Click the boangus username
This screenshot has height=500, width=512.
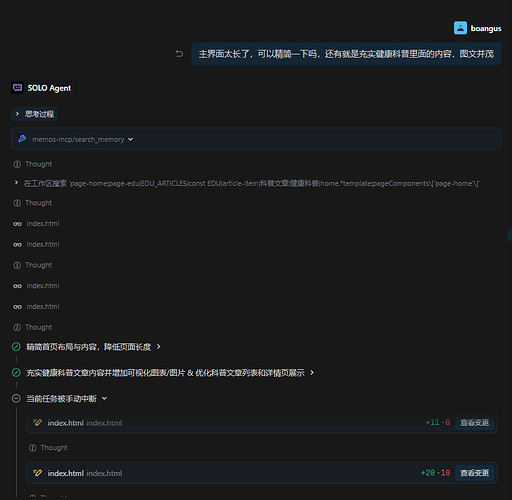tap(486, 29)
